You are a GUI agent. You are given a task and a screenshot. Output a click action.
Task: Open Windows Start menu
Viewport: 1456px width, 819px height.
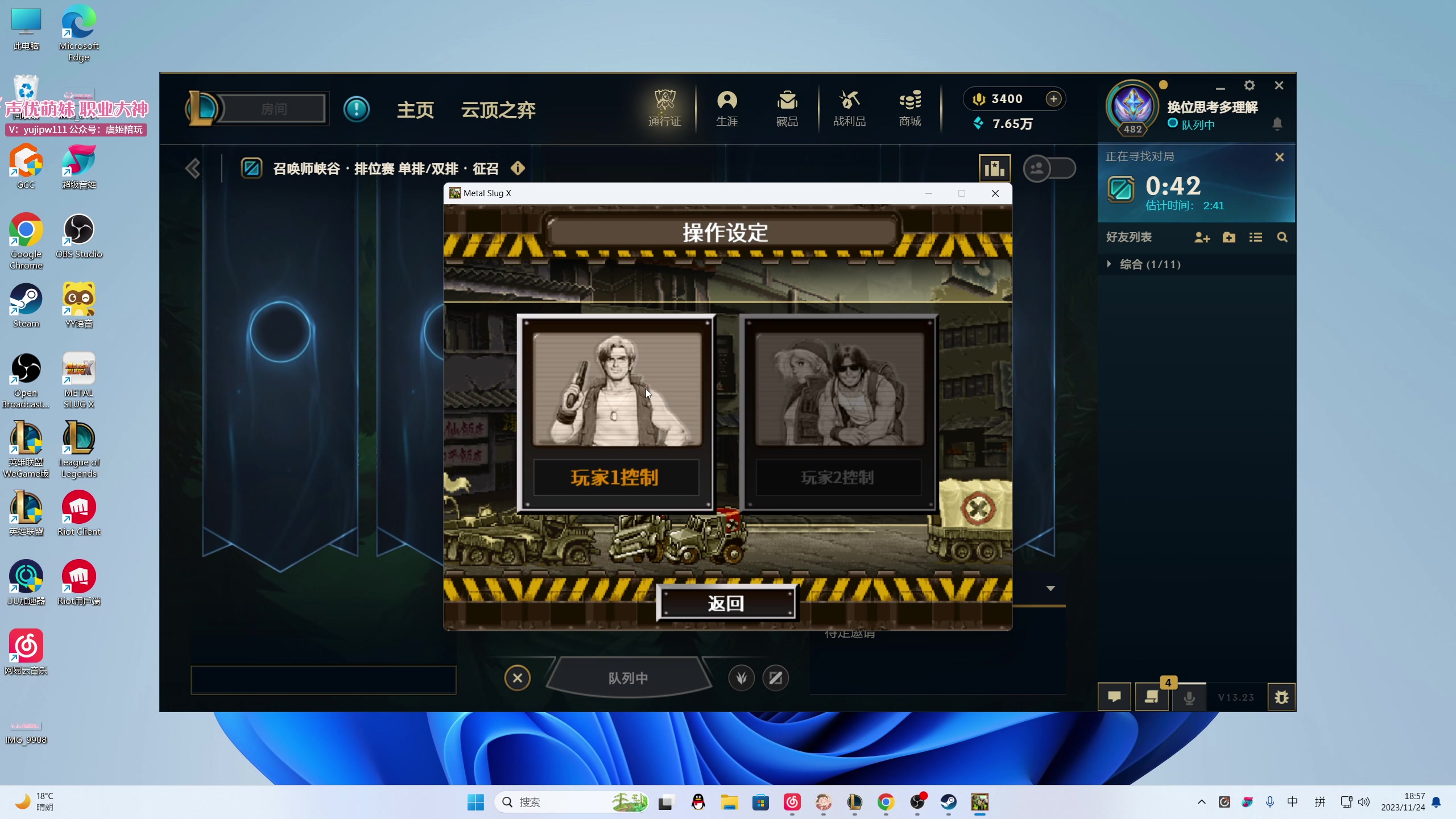click(x=475, y=802)
